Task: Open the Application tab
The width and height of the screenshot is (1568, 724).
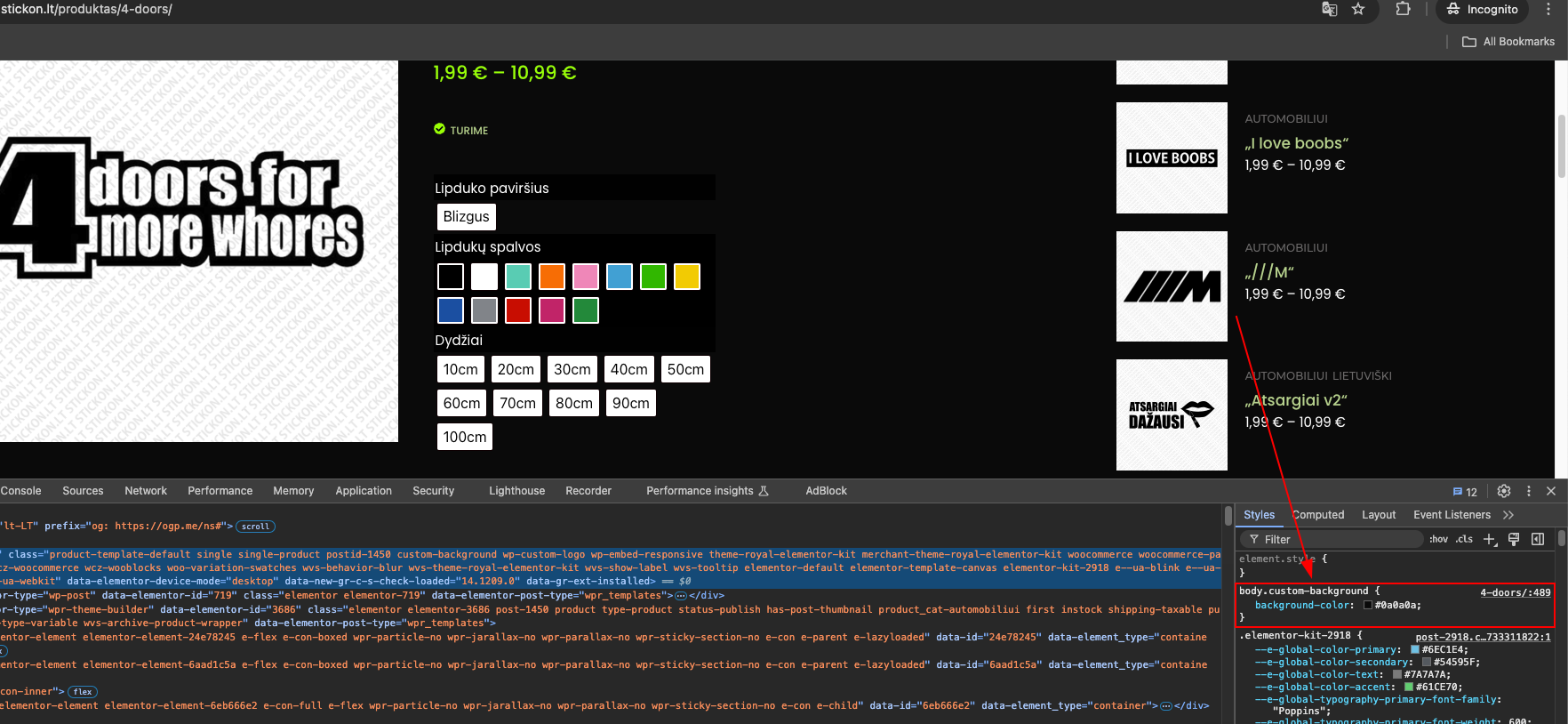Action: 364,491
